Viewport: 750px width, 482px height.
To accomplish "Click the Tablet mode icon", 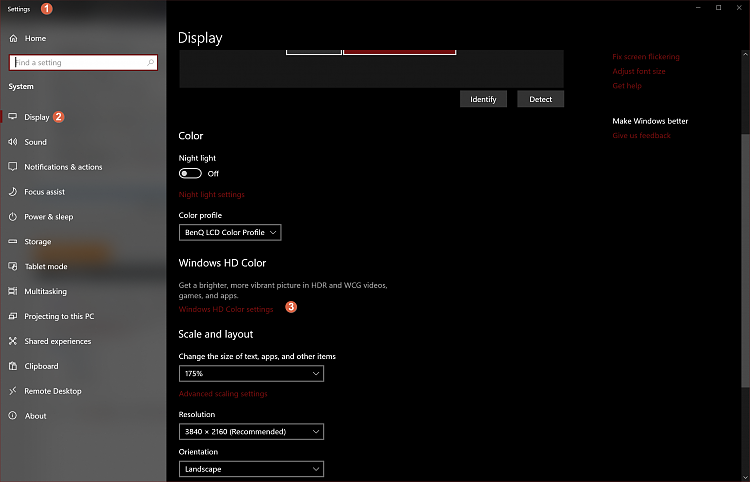I will click(x=13, y=267).
